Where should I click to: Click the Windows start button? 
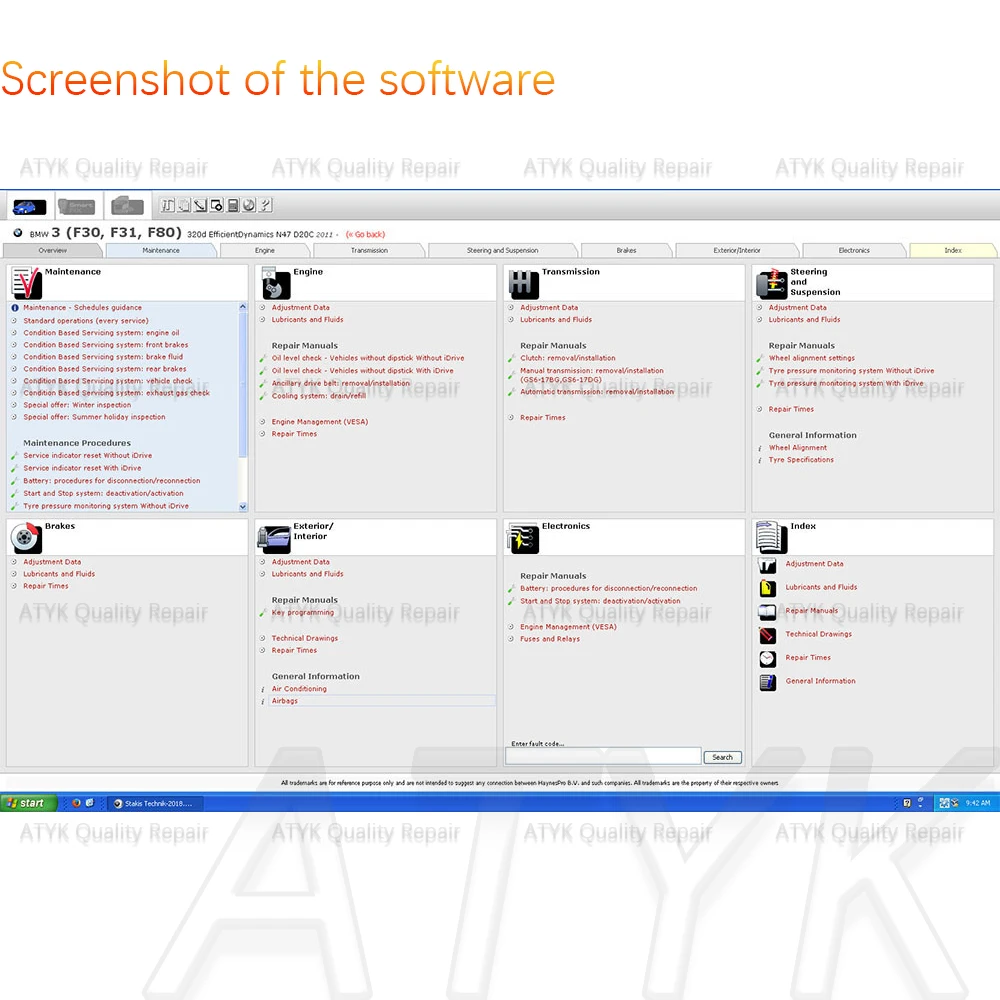click(x=29, y=803)
